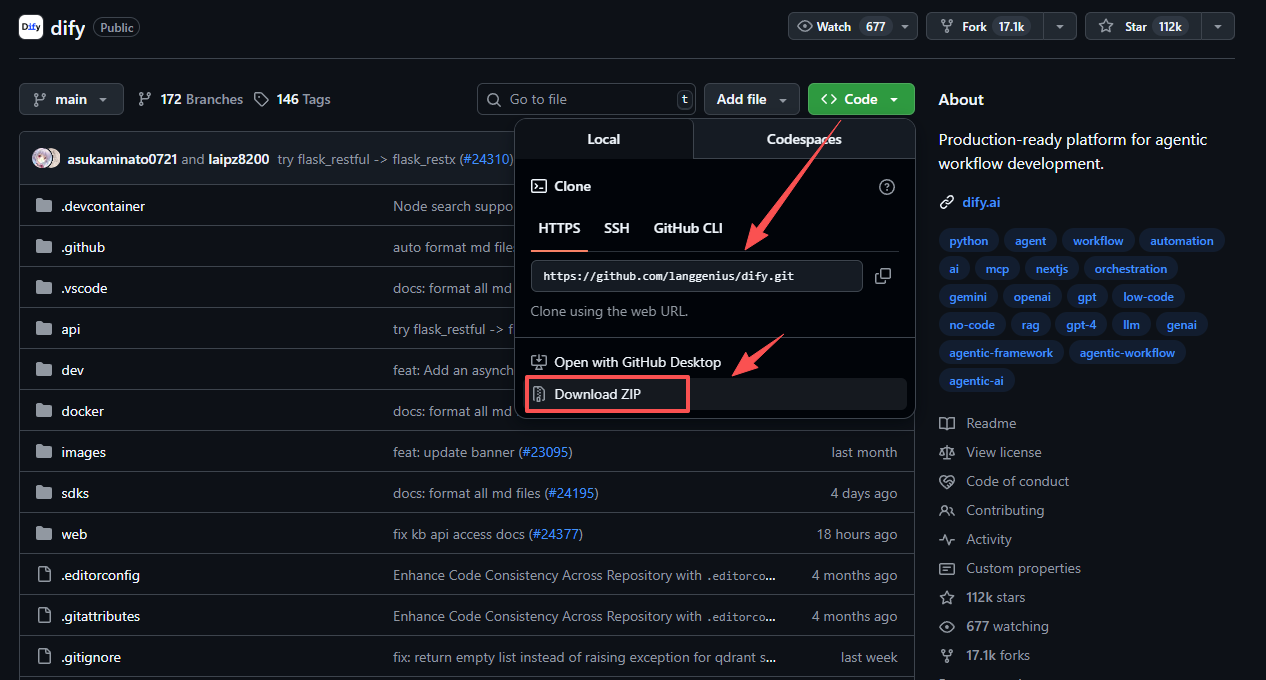Copy the HTTPS clone URL to clipboard

pos(883,276)
